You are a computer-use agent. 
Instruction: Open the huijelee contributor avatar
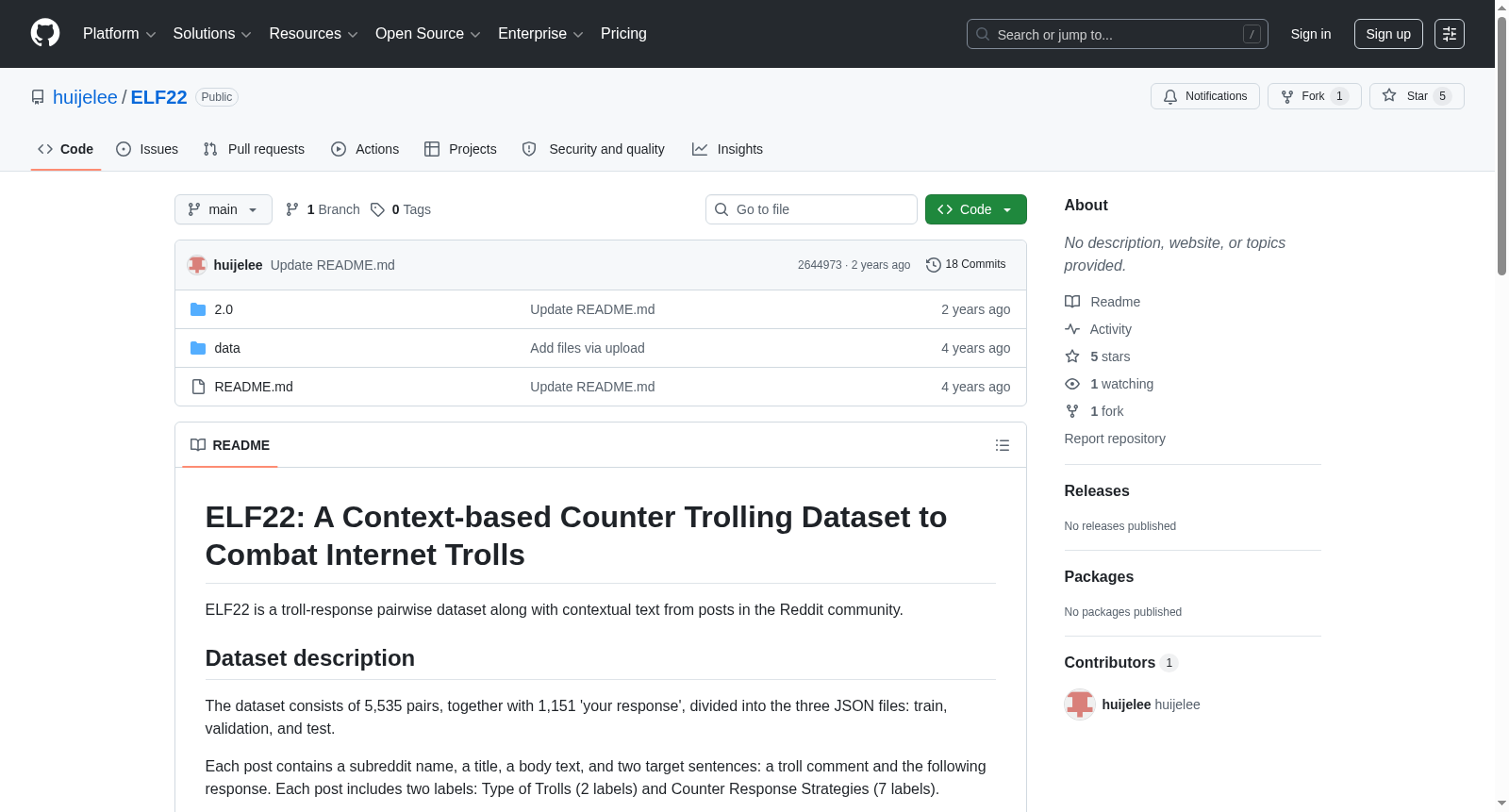click(1080, 704)
